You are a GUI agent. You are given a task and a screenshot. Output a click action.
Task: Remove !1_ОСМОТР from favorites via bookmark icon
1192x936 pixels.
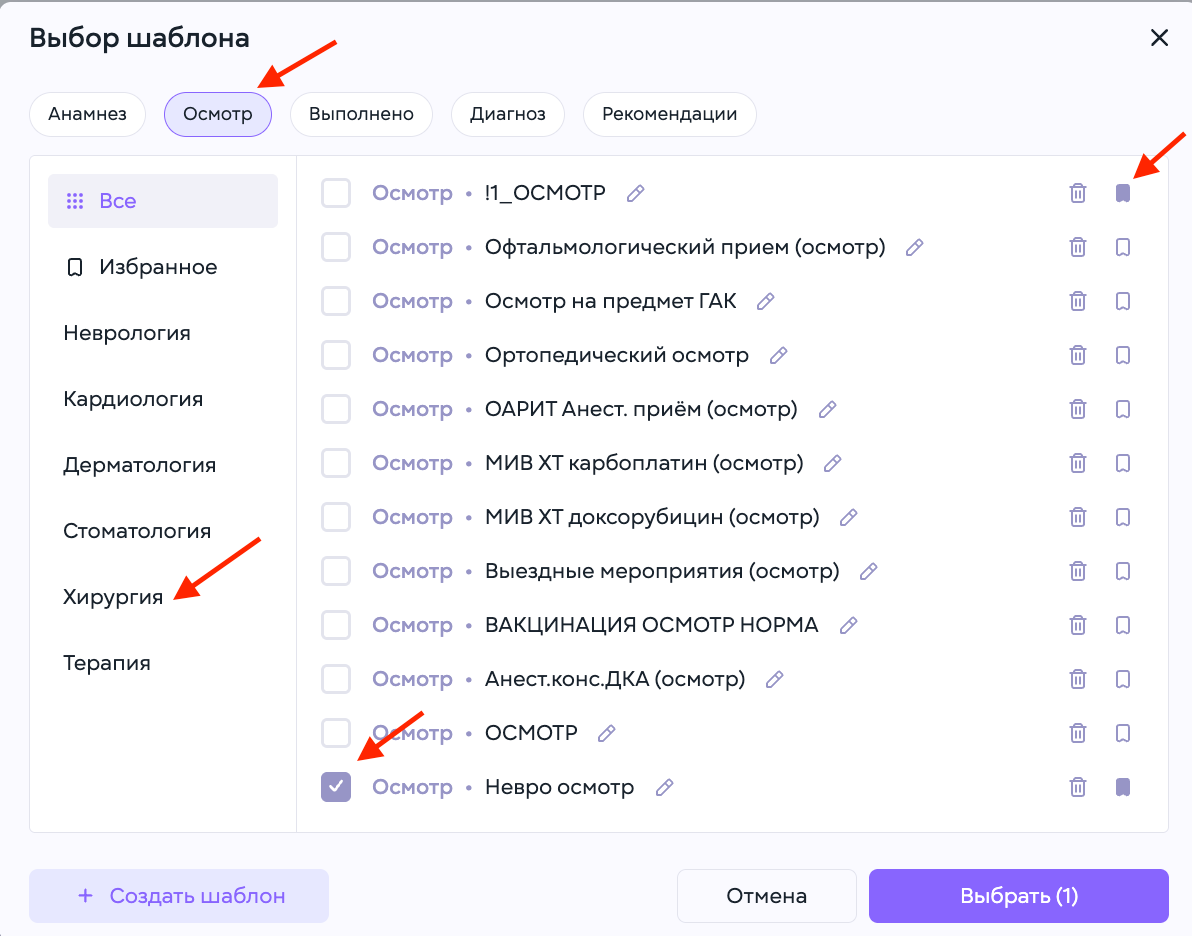tap(1123, 193)
